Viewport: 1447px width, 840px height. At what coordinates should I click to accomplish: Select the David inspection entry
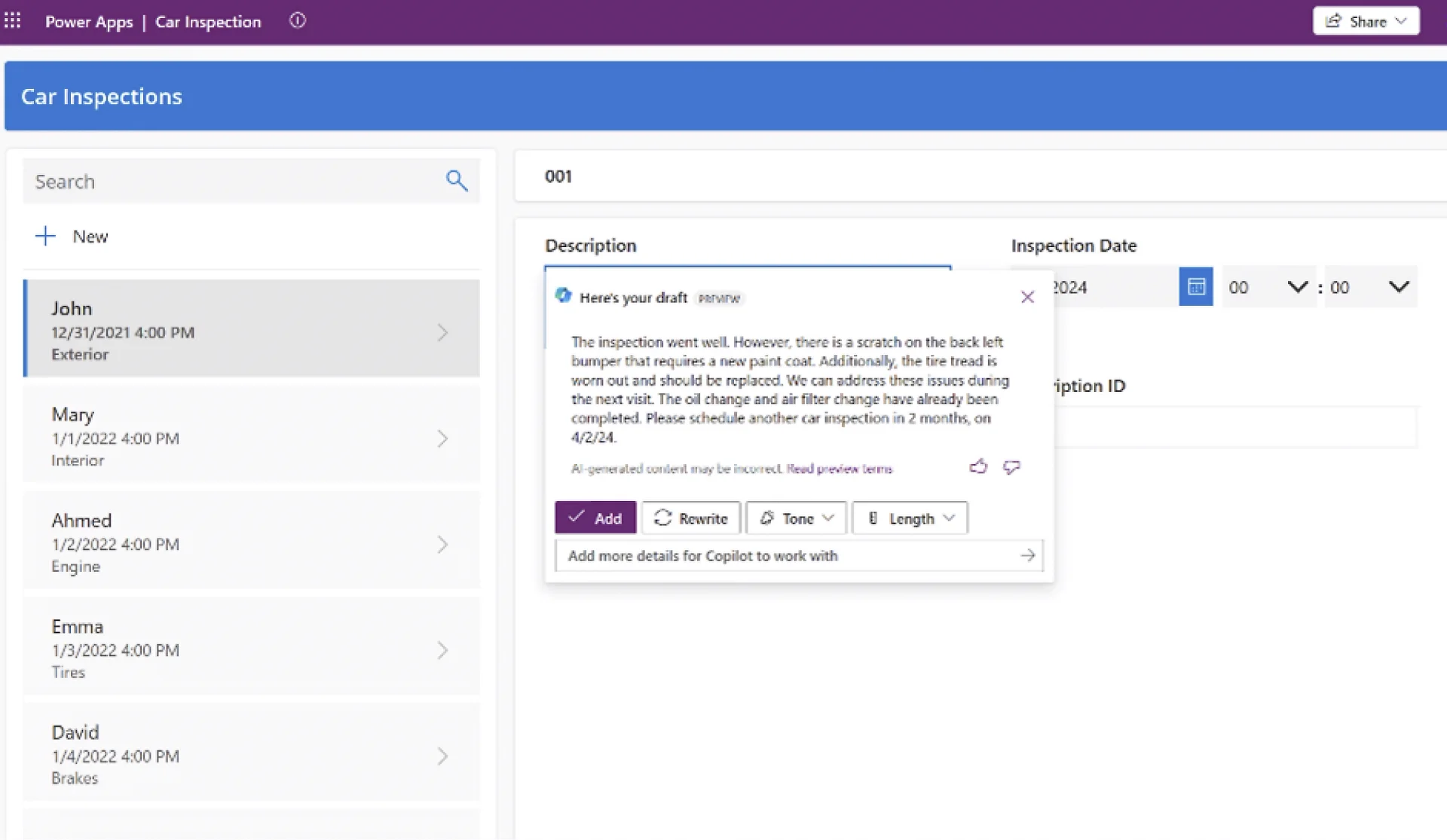252,753
